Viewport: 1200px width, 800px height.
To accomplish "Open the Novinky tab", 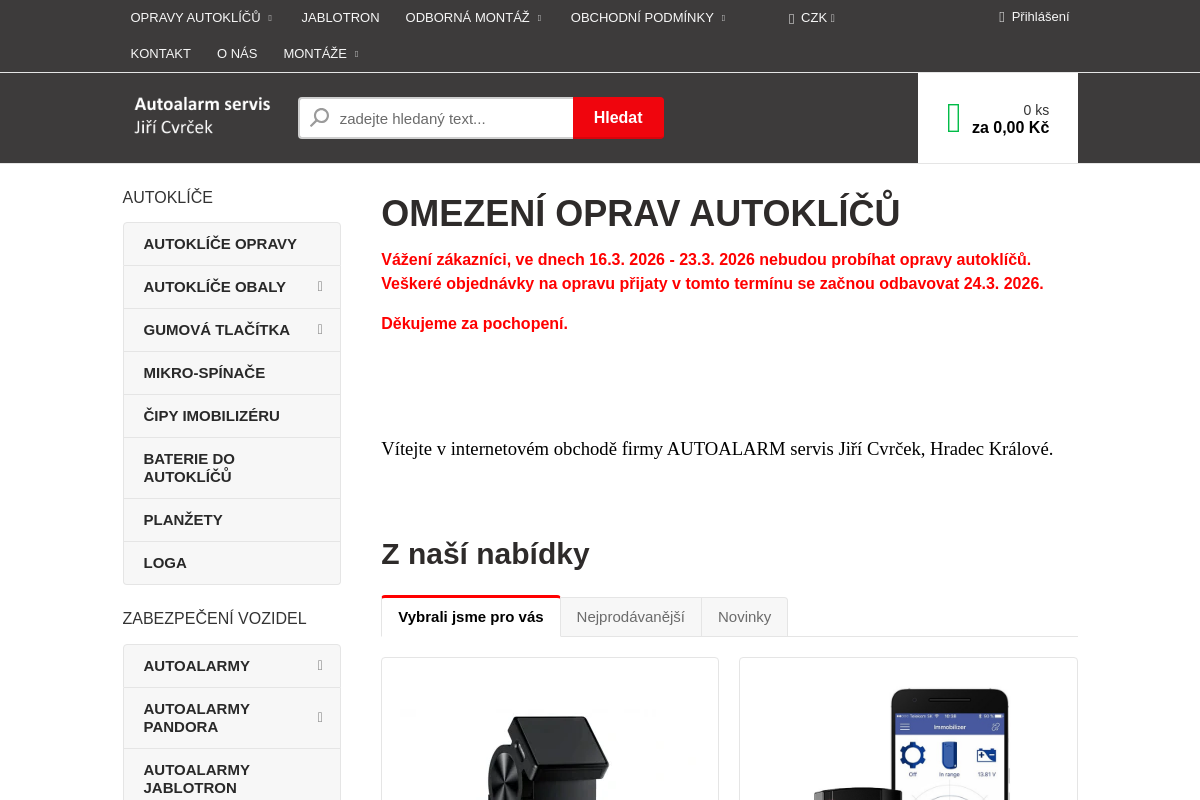I will (x=744, y=617).
